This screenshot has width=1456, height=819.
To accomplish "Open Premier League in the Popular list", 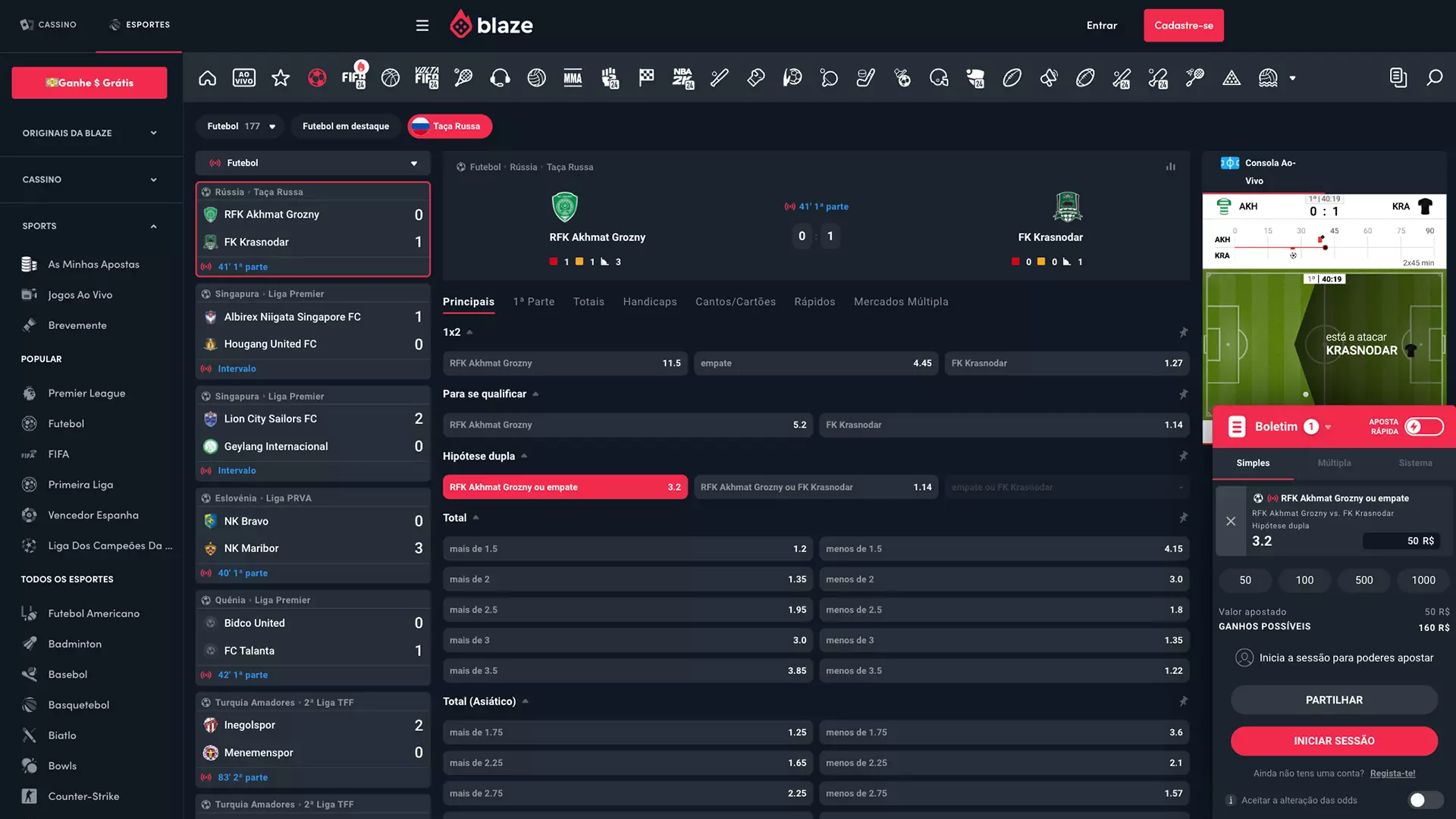I will [86, 393].
